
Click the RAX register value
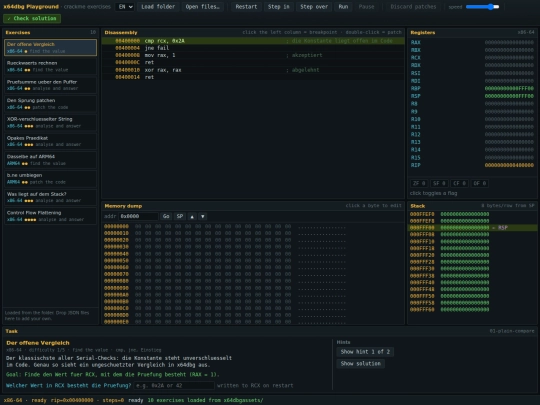509,42
